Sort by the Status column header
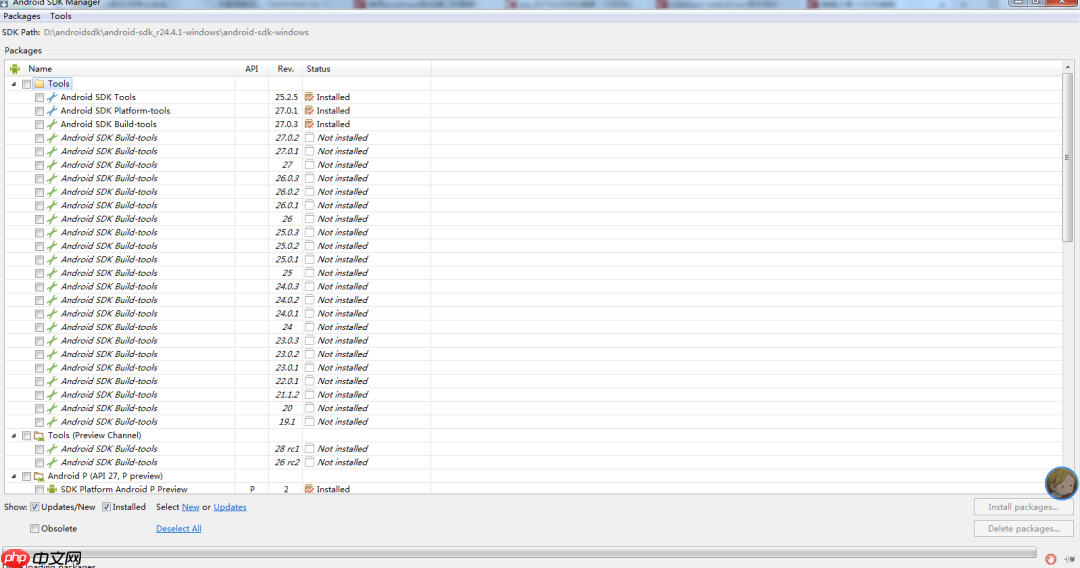Image resolution: width=1080 pixels, height=568 pixels. [318, 69]
